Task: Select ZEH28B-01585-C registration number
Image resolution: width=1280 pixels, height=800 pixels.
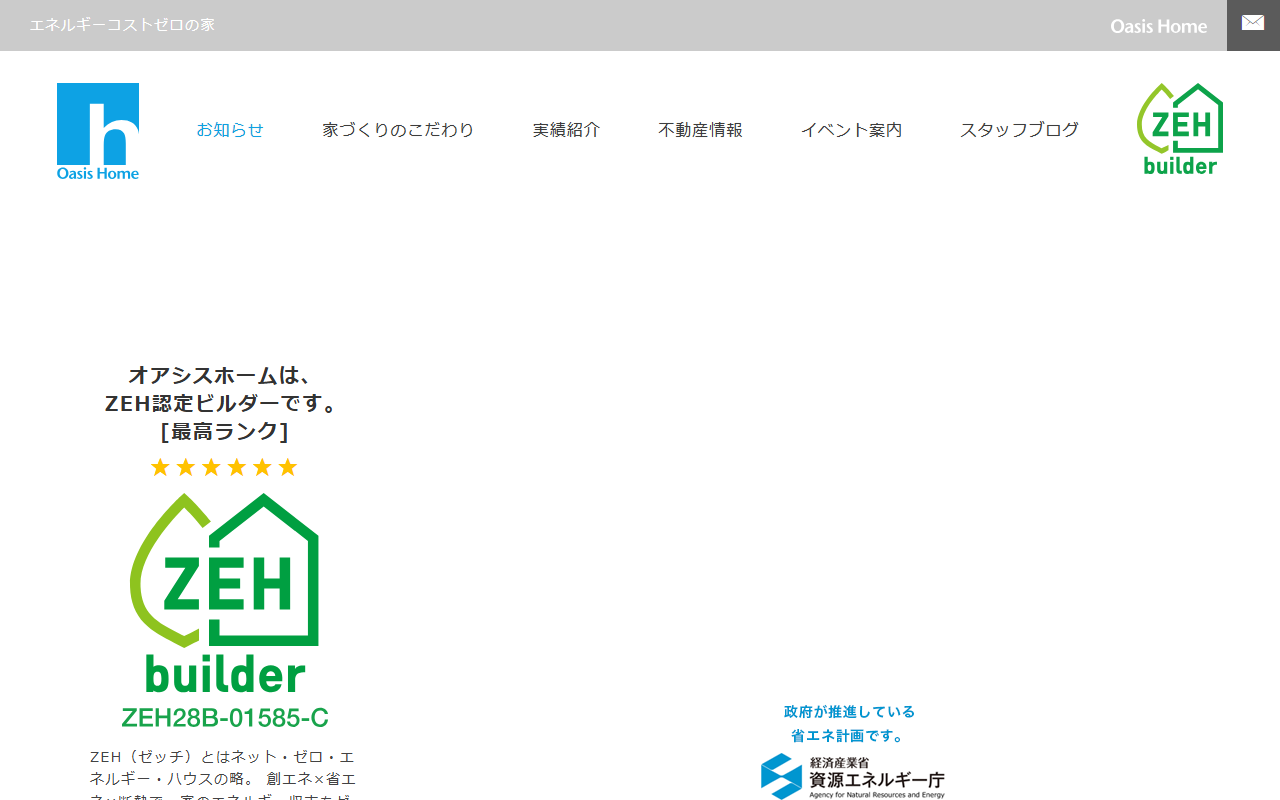Action: (x=225, y=718)
